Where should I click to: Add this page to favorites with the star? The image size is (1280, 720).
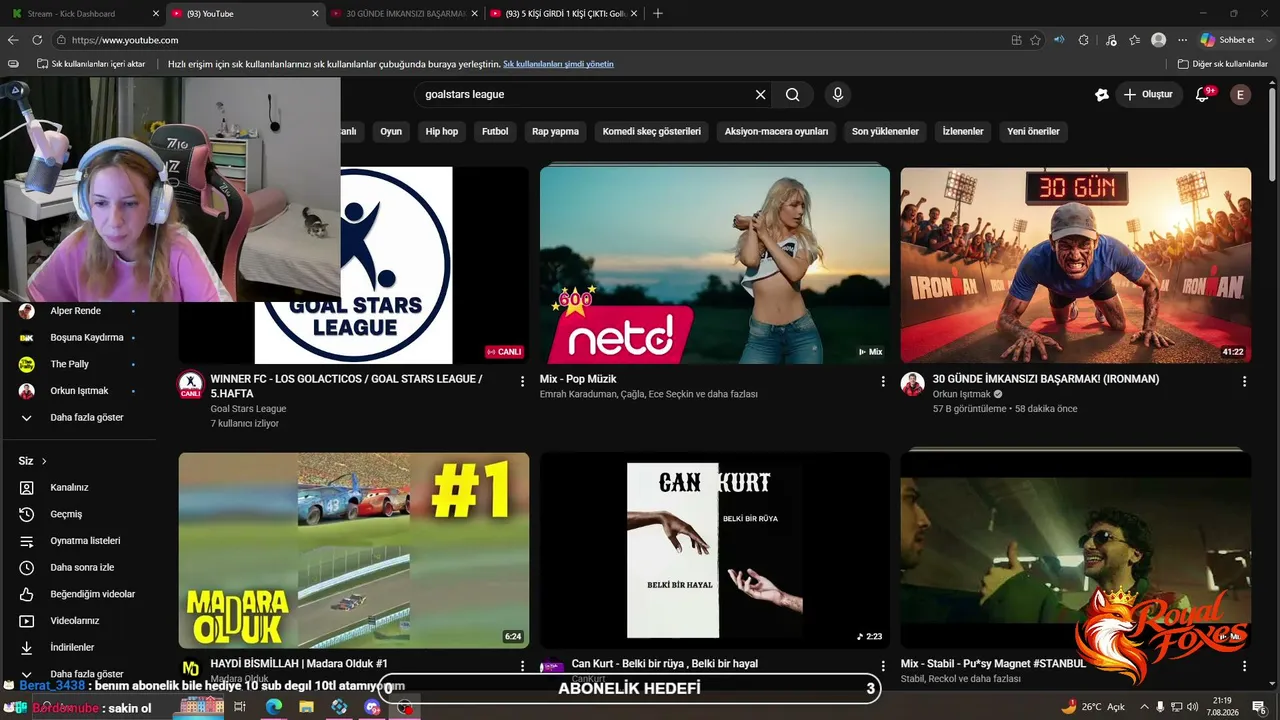click(x=1036, y=40)
